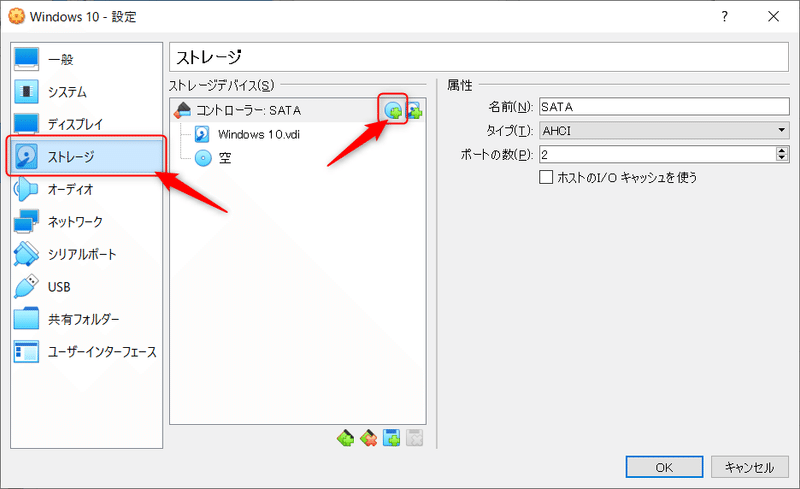
Task: Click the 名前 input field containing SATA
Action: (664, 107)
